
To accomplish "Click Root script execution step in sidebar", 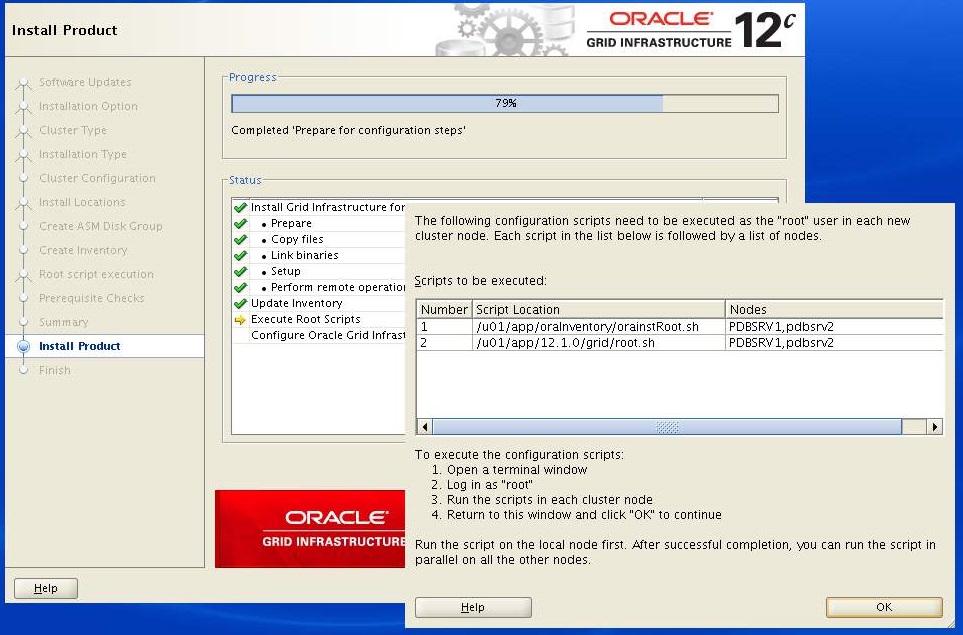I will click(x=96, y=274).
